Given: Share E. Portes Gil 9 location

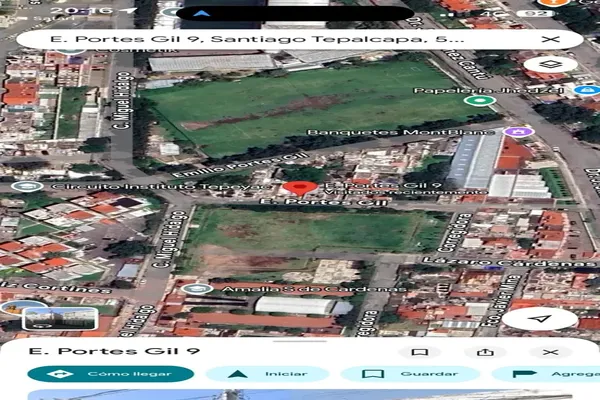Looking at the screenshot, I should (486, 352).
